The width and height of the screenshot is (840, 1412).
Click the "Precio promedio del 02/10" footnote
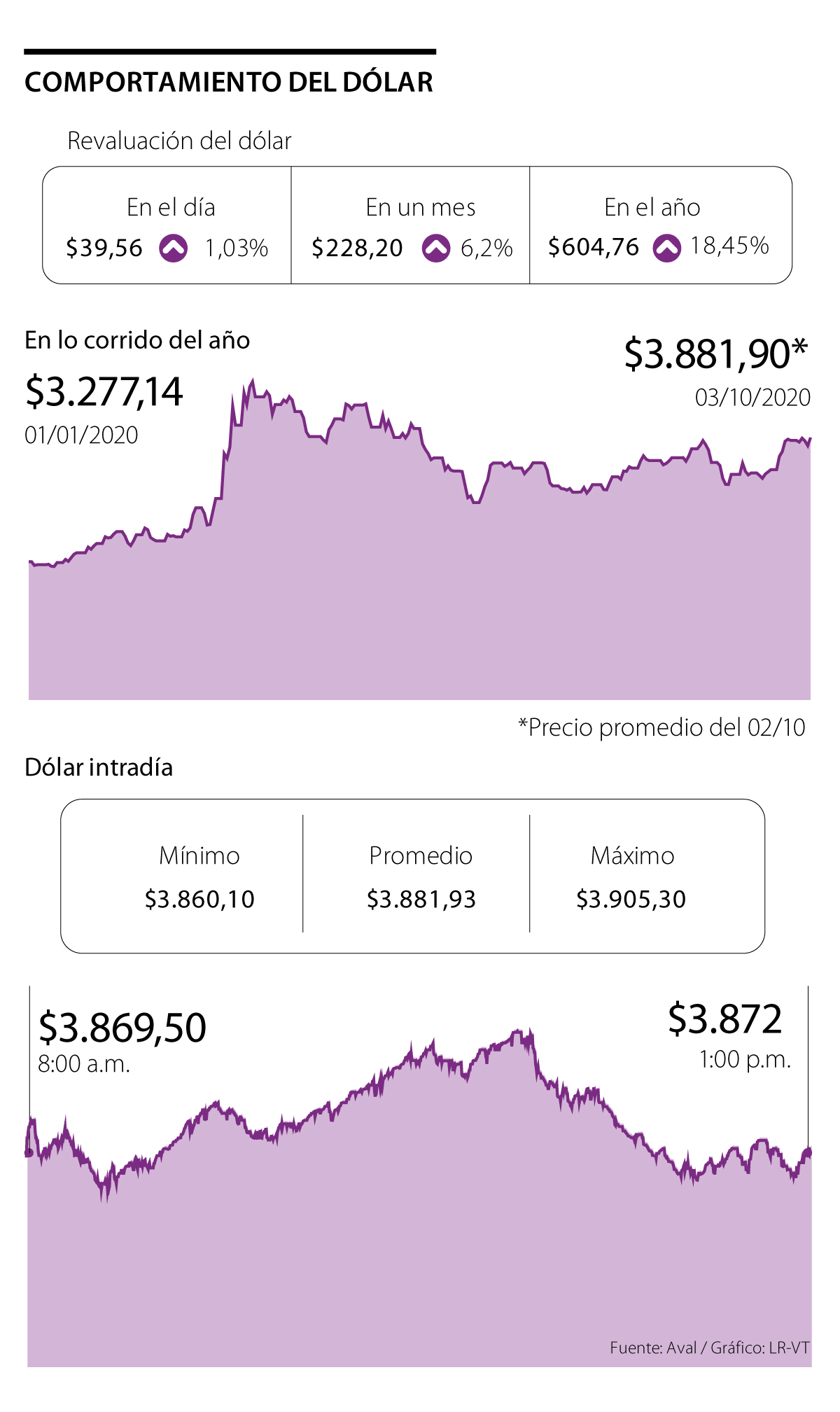pos(661,727)
